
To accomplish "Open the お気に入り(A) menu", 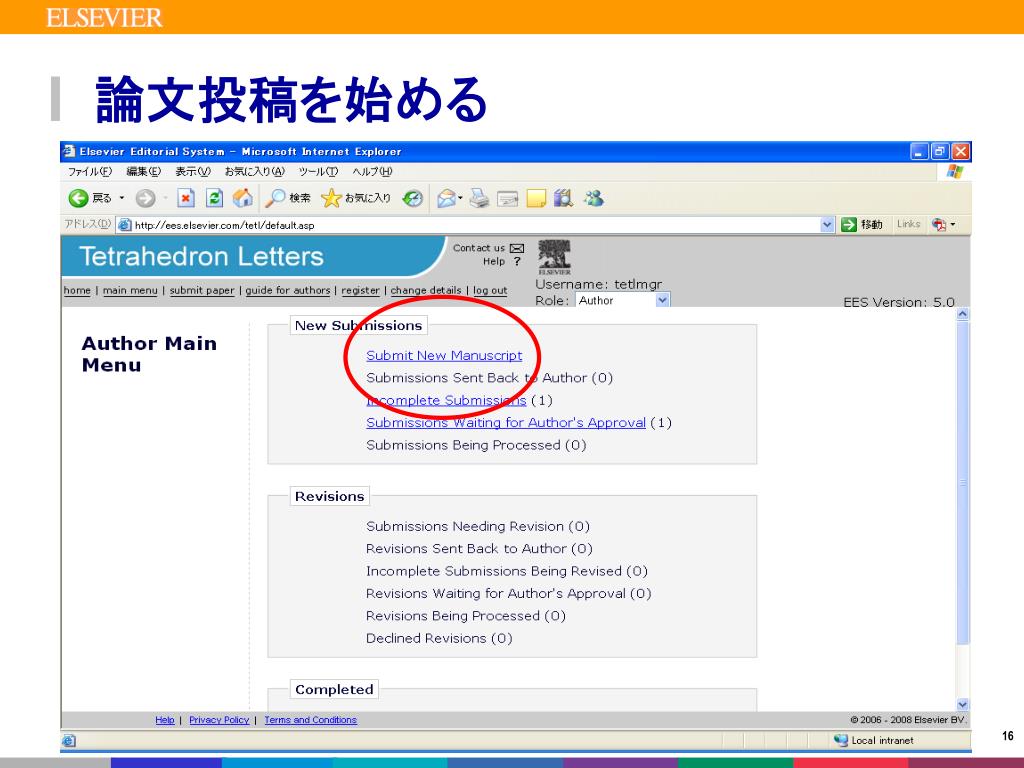I will [x=255, y=172].
